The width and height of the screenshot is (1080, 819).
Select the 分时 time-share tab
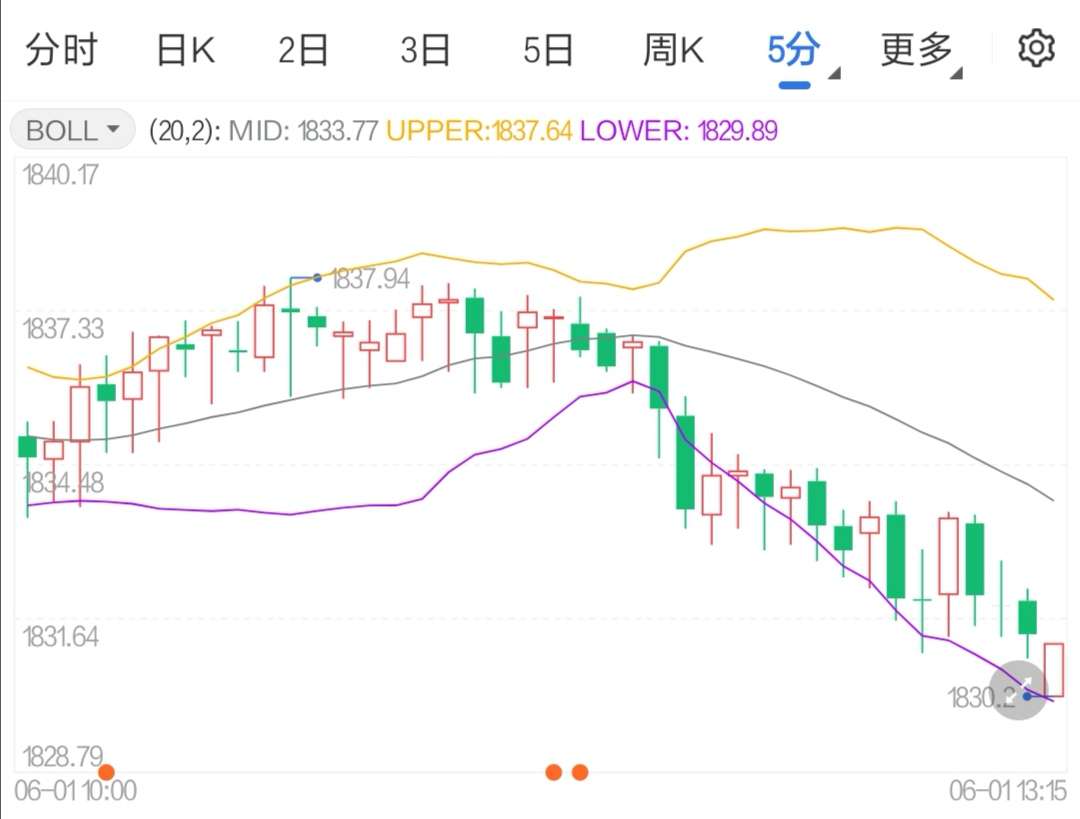[63, 47]
